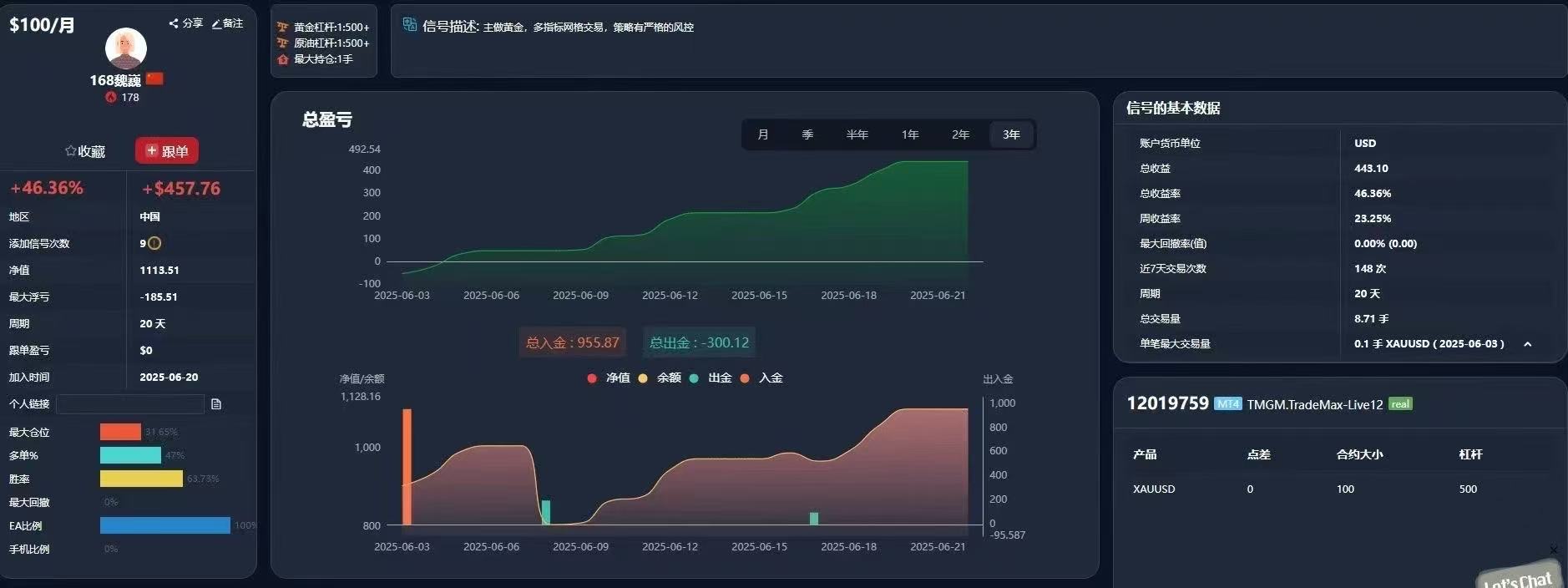Click the teal withdrawal bar near 2025-06-17

[814, 519]
